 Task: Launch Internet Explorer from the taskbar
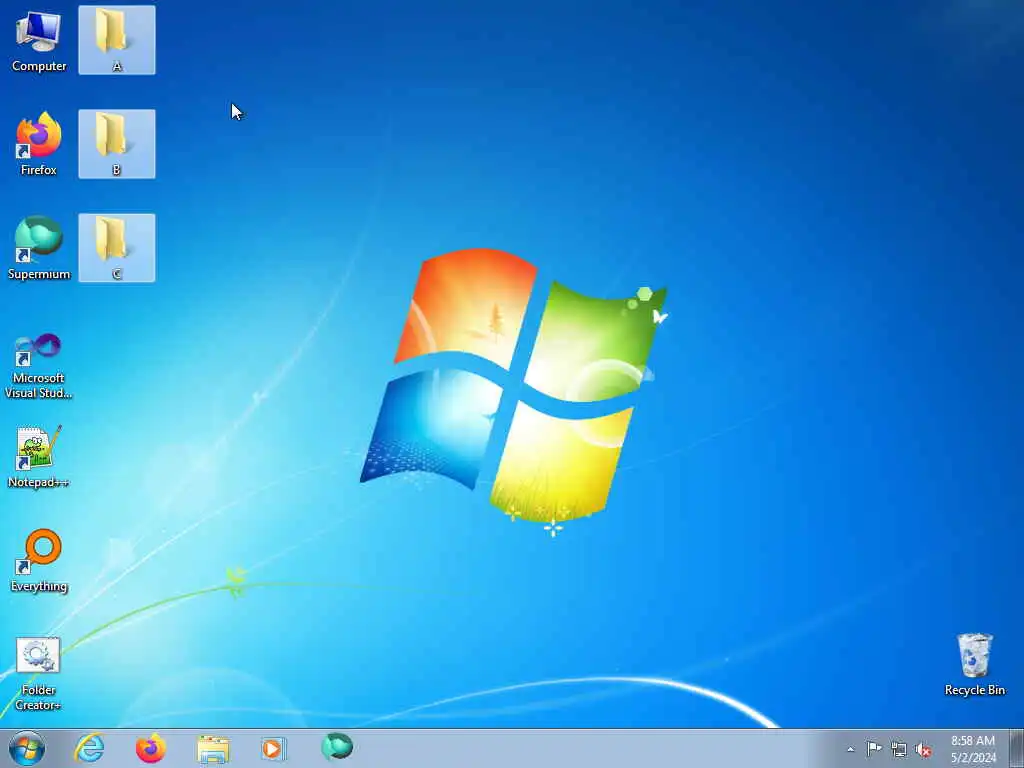tap(89, 748)
